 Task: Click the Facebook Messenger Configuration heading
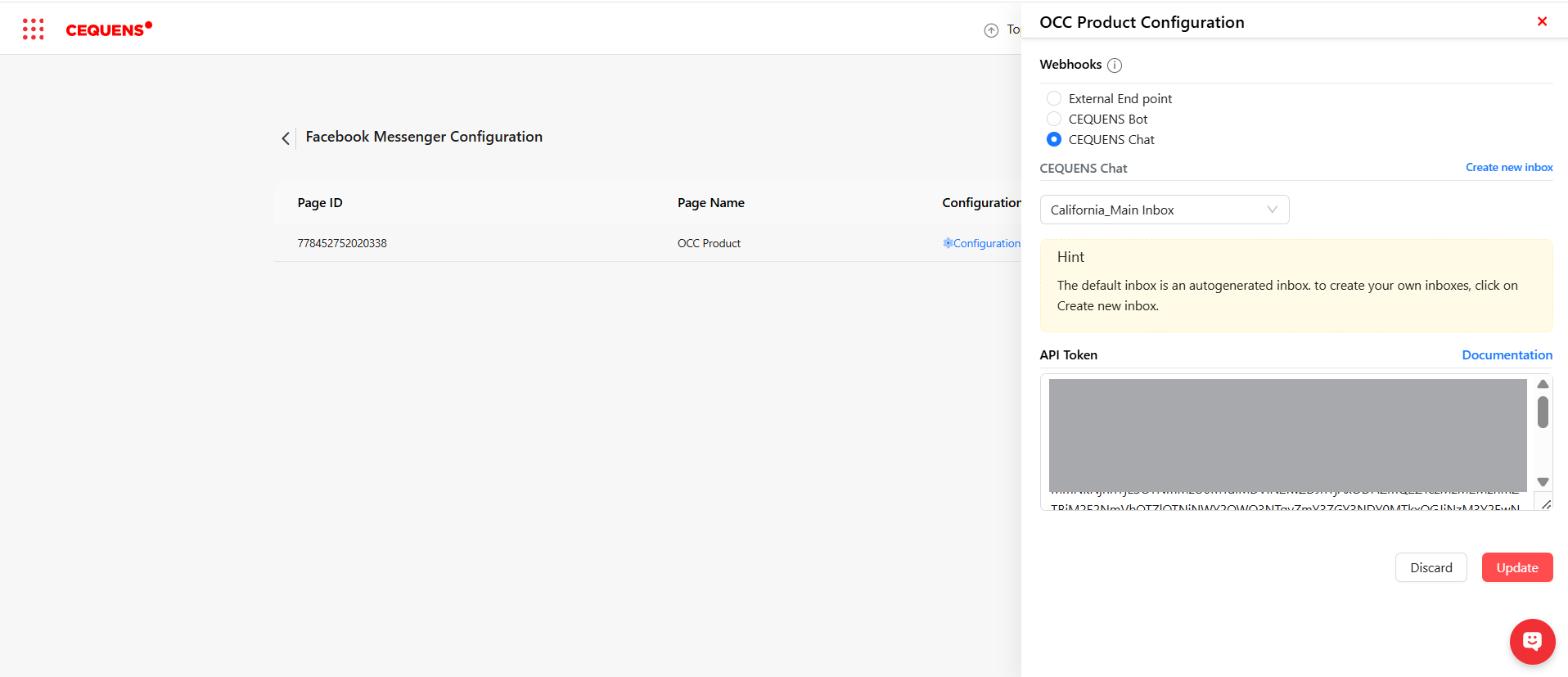pos(424,137)
